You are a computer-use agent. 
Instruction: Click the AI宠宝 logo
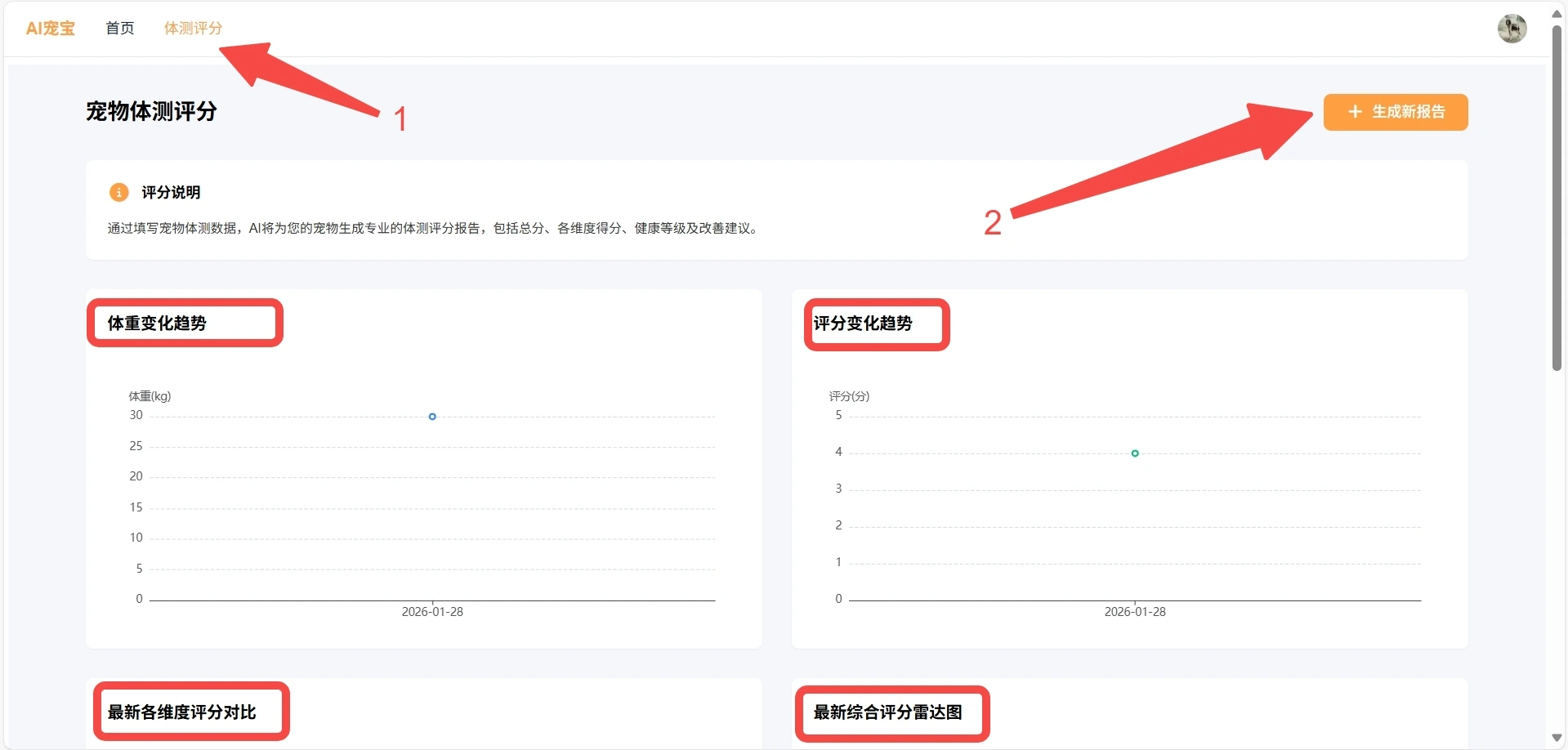tap(50, 29)
